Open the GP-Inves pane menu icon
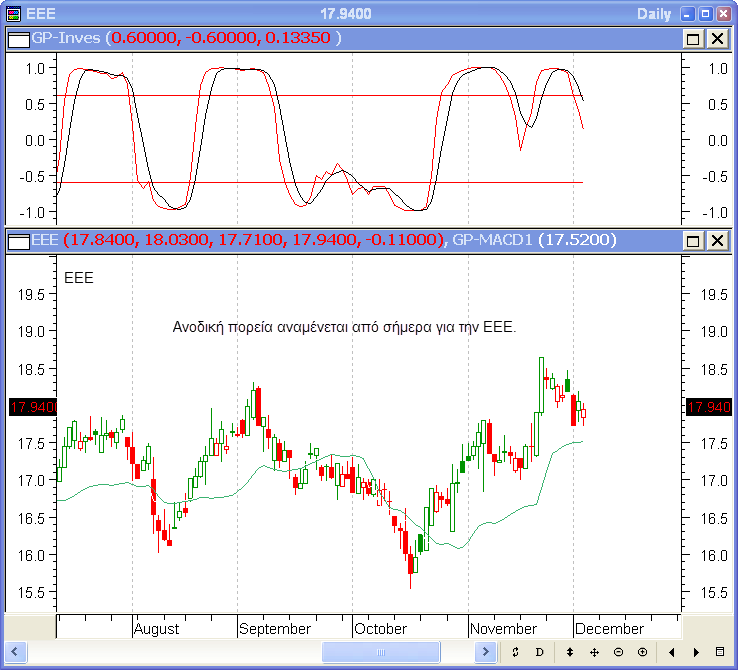This screenshot has height=670, width=738. coord(18,38)
